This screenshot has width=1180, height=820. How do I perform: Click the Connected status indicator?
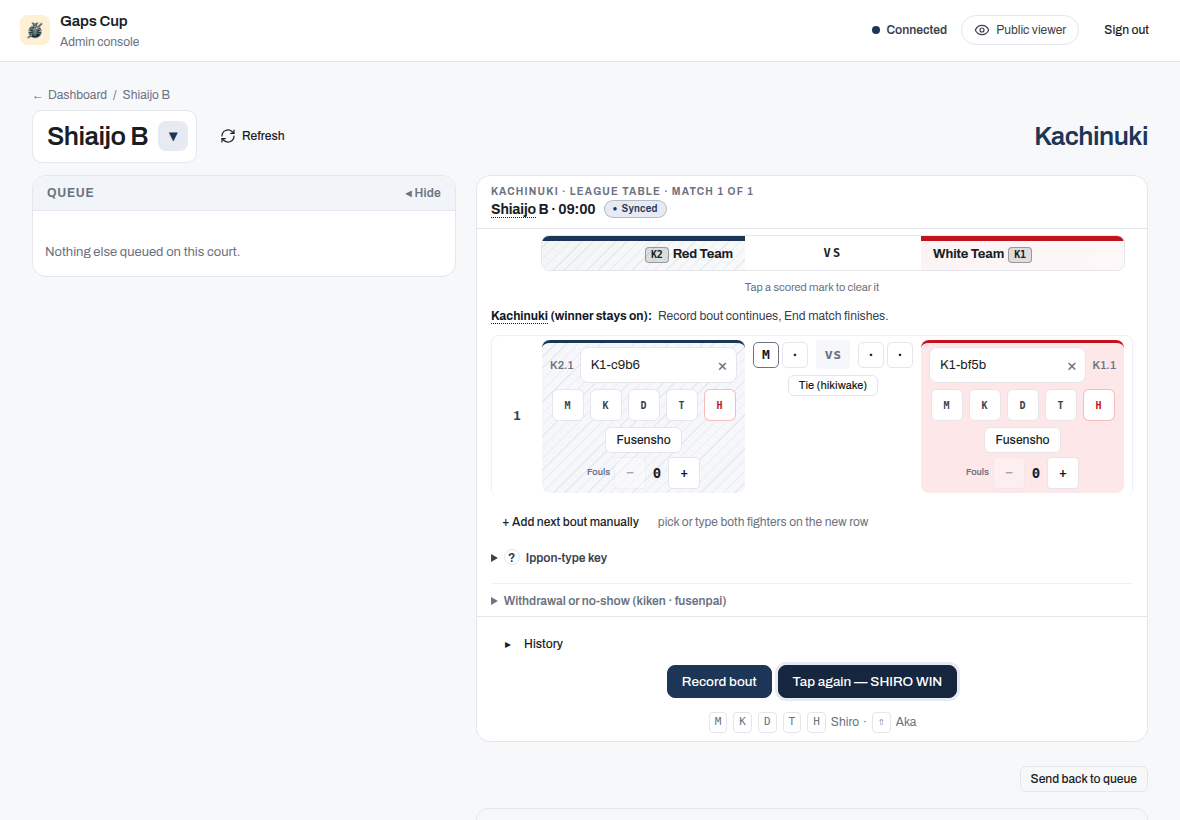click(x=909, y=30)
